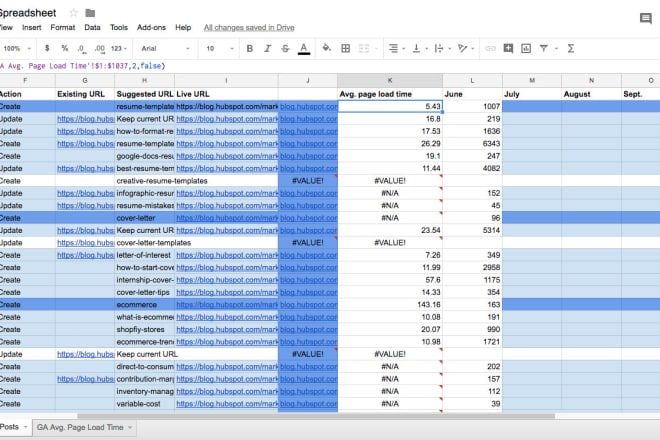Open the Add-ons menu
Viewport: 660px width, 440px height.
coord(151,27)
